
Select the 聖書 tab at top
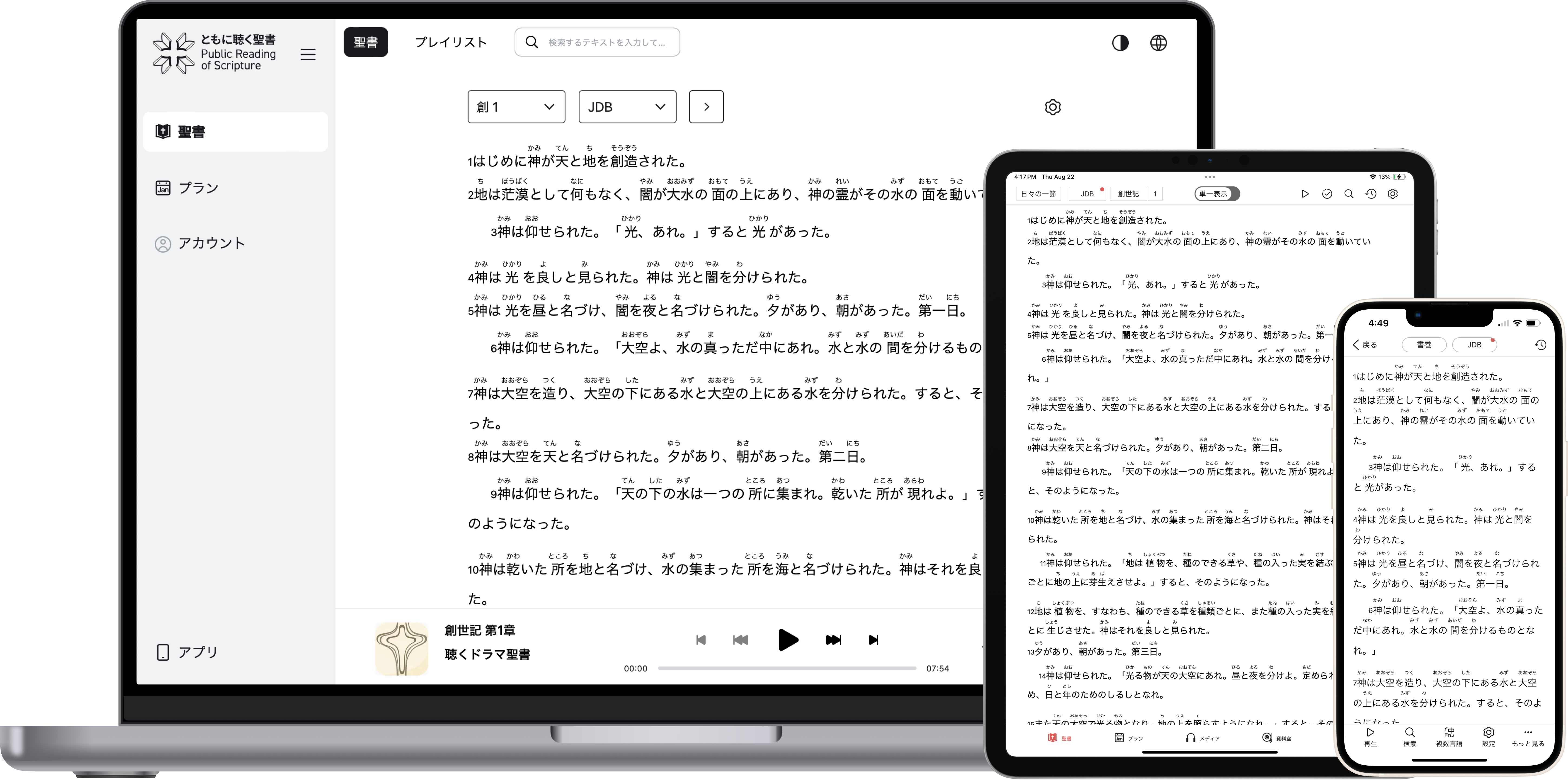pos(366,42)
